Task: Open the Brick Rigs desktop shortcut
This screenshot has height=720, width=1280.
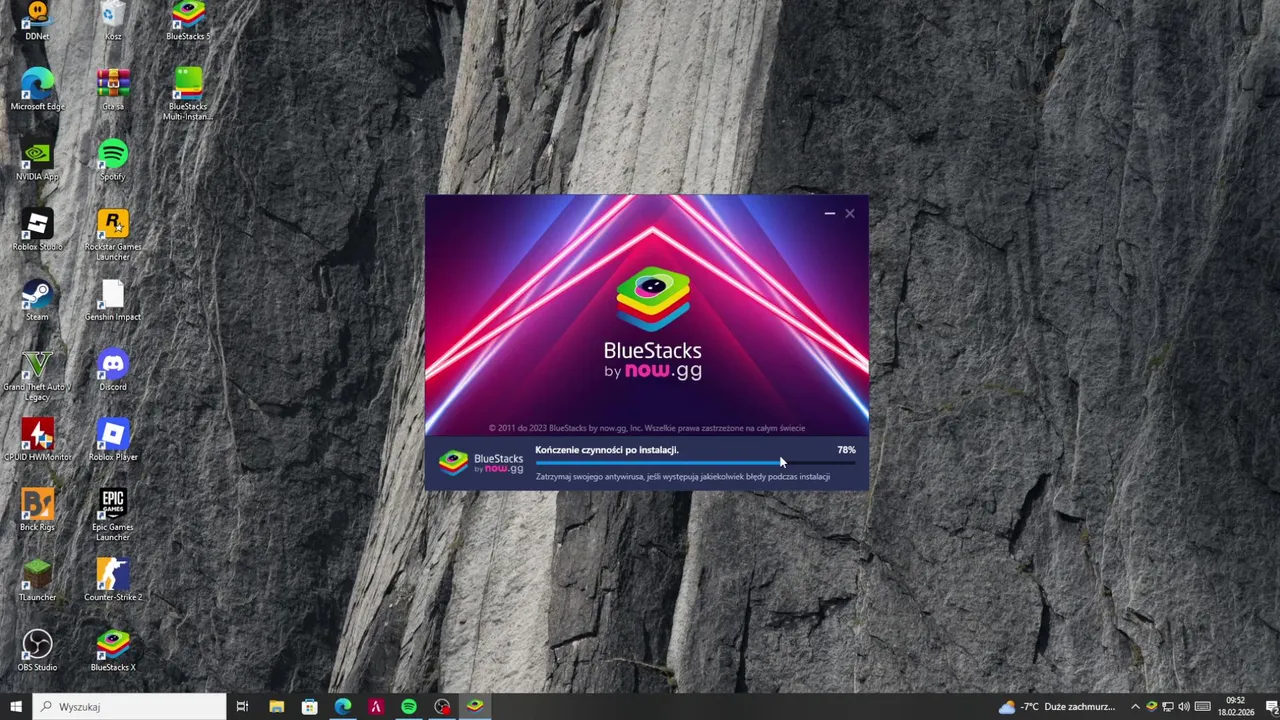Action: coord(37,509)
